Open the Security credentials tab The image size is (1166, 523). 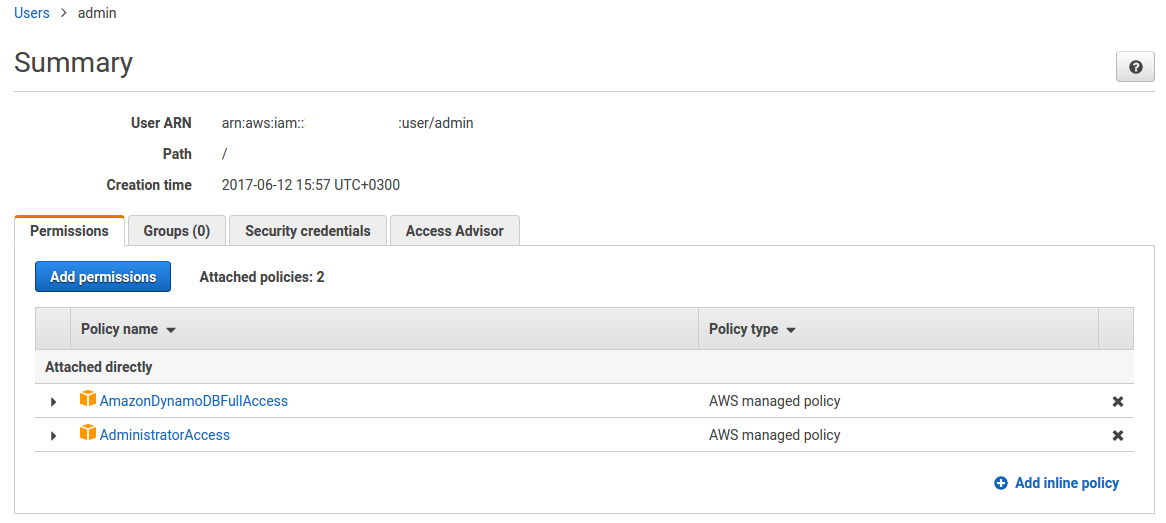point(308,231)
